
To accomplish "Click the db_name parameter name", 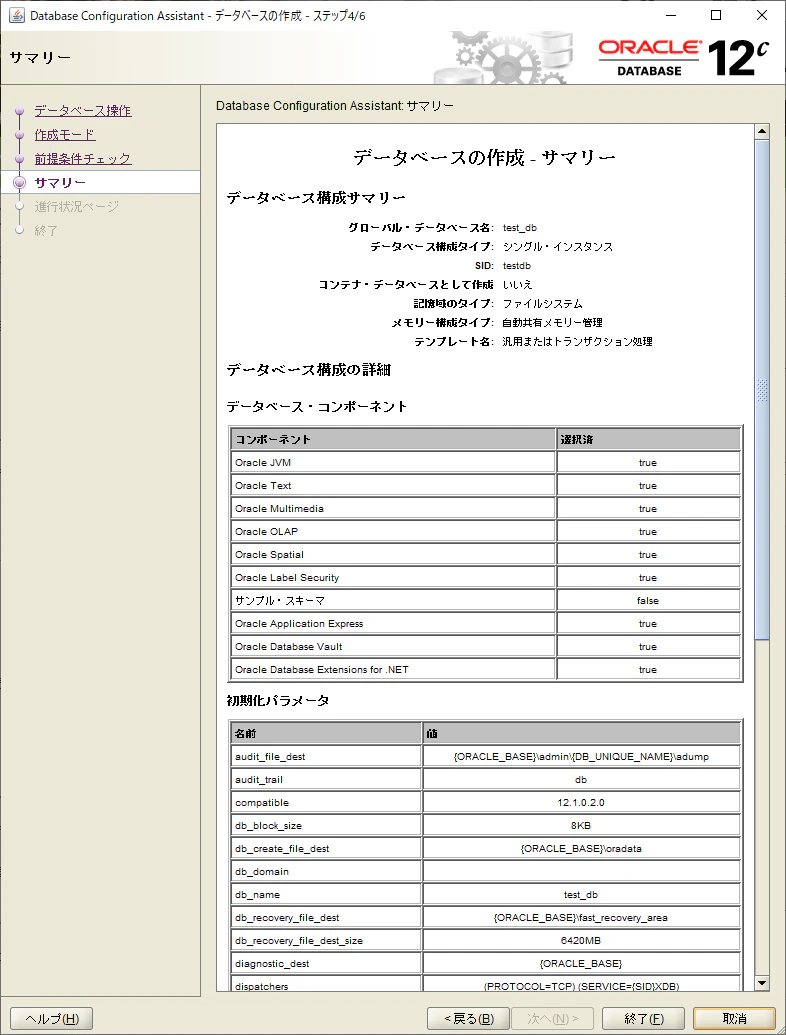I will tap(257, 895).
